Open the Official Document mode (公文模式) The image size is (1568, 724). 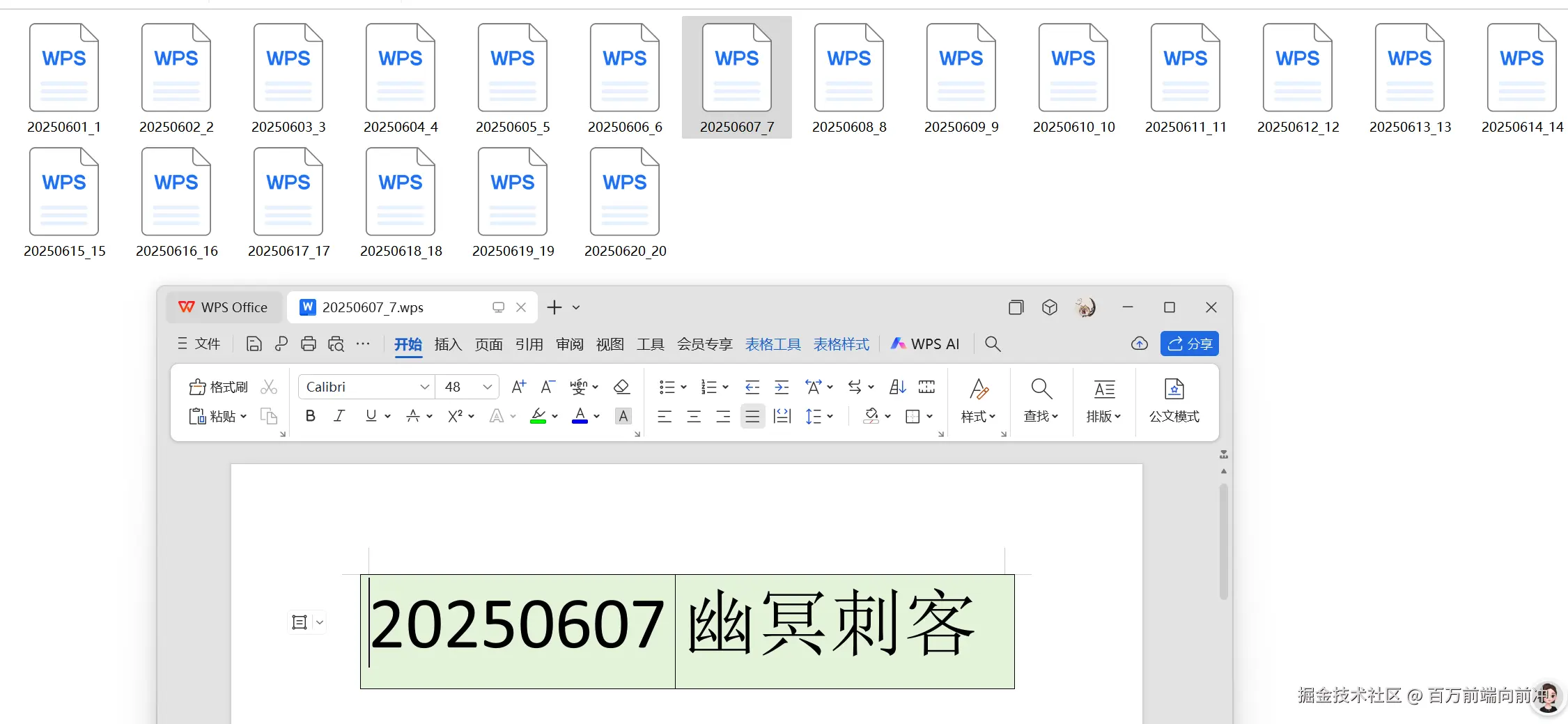pos(1174,400)
